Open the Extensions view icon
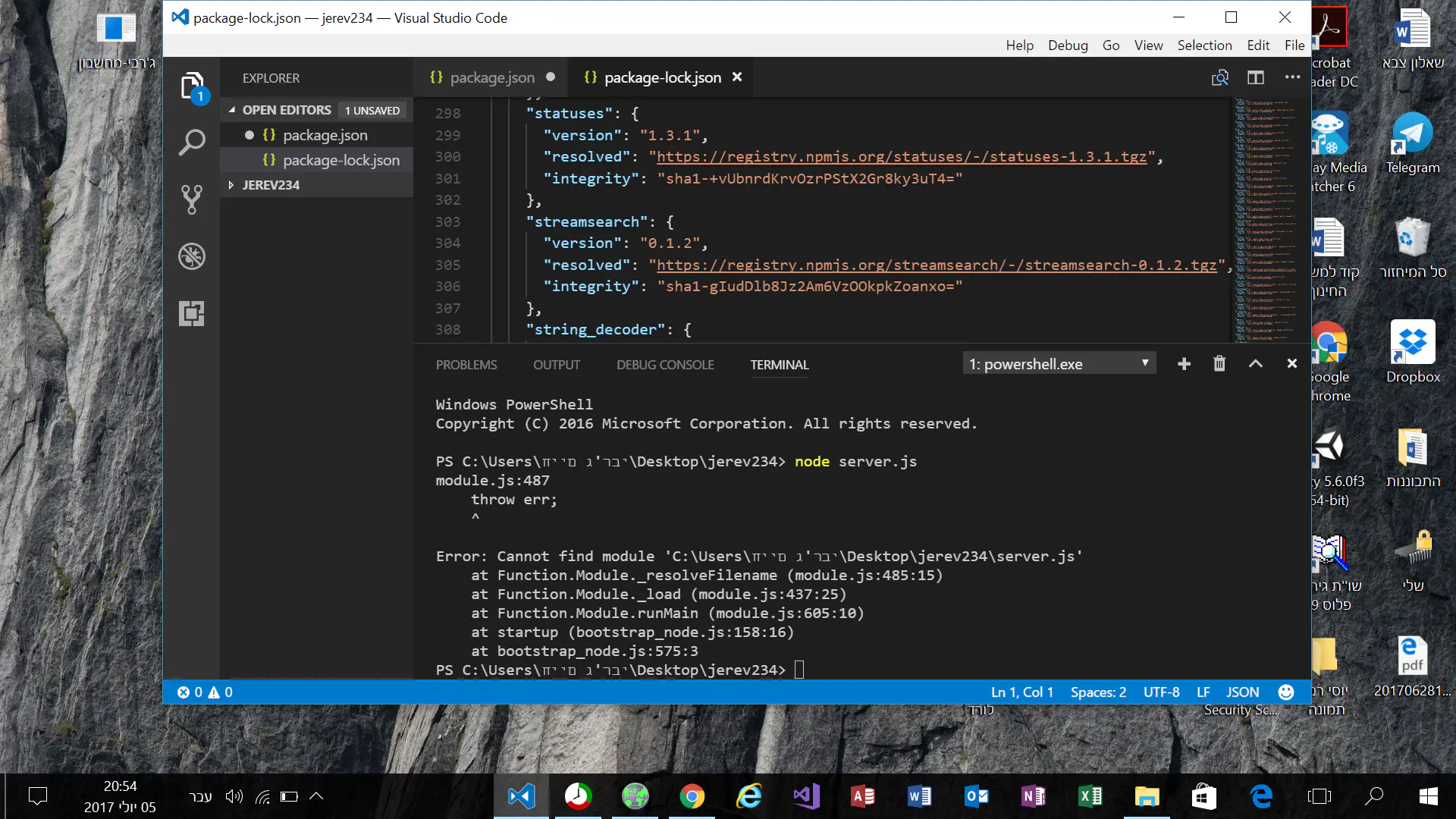 (x=192, y=313)
